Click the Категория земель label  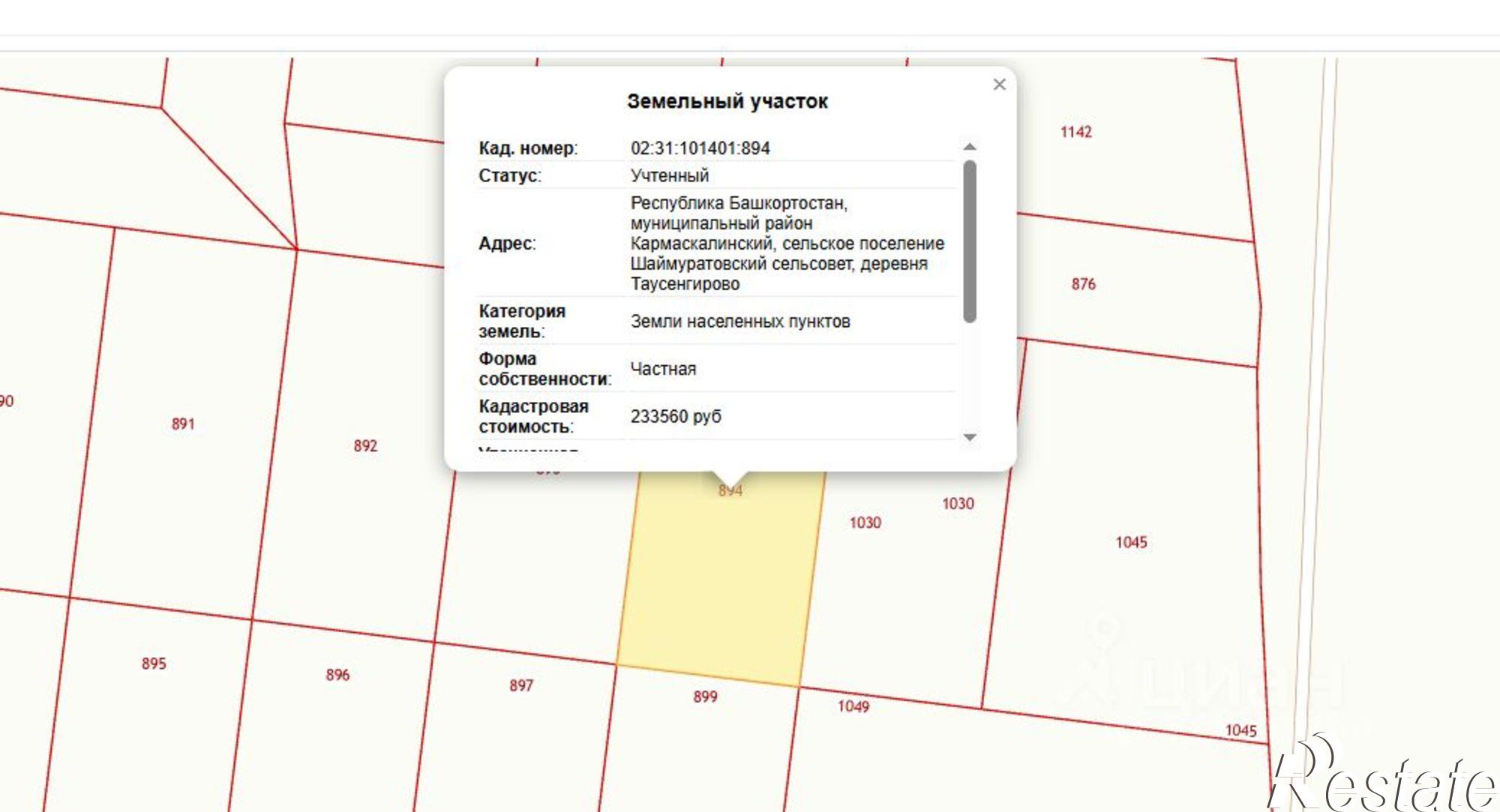522,321
